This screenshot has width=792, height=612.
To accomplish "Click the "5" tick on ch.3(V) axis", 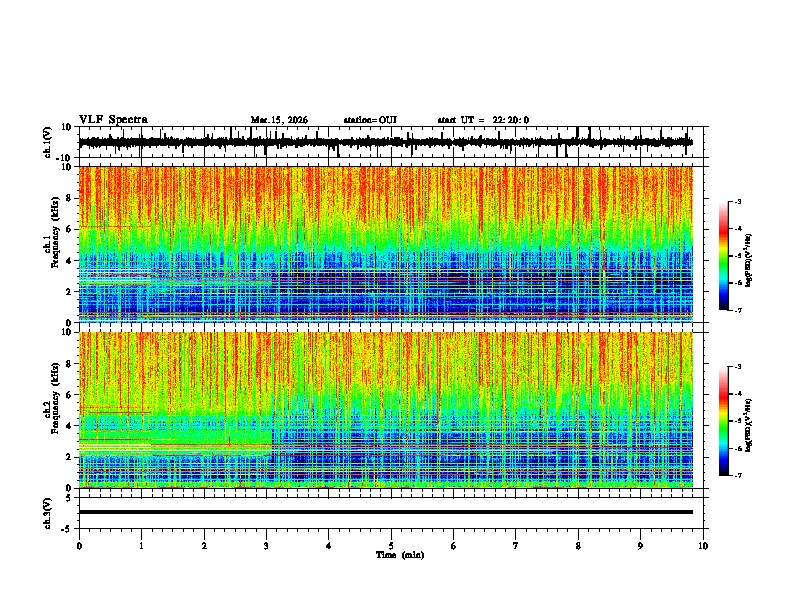I will click(x=69, y=498).
